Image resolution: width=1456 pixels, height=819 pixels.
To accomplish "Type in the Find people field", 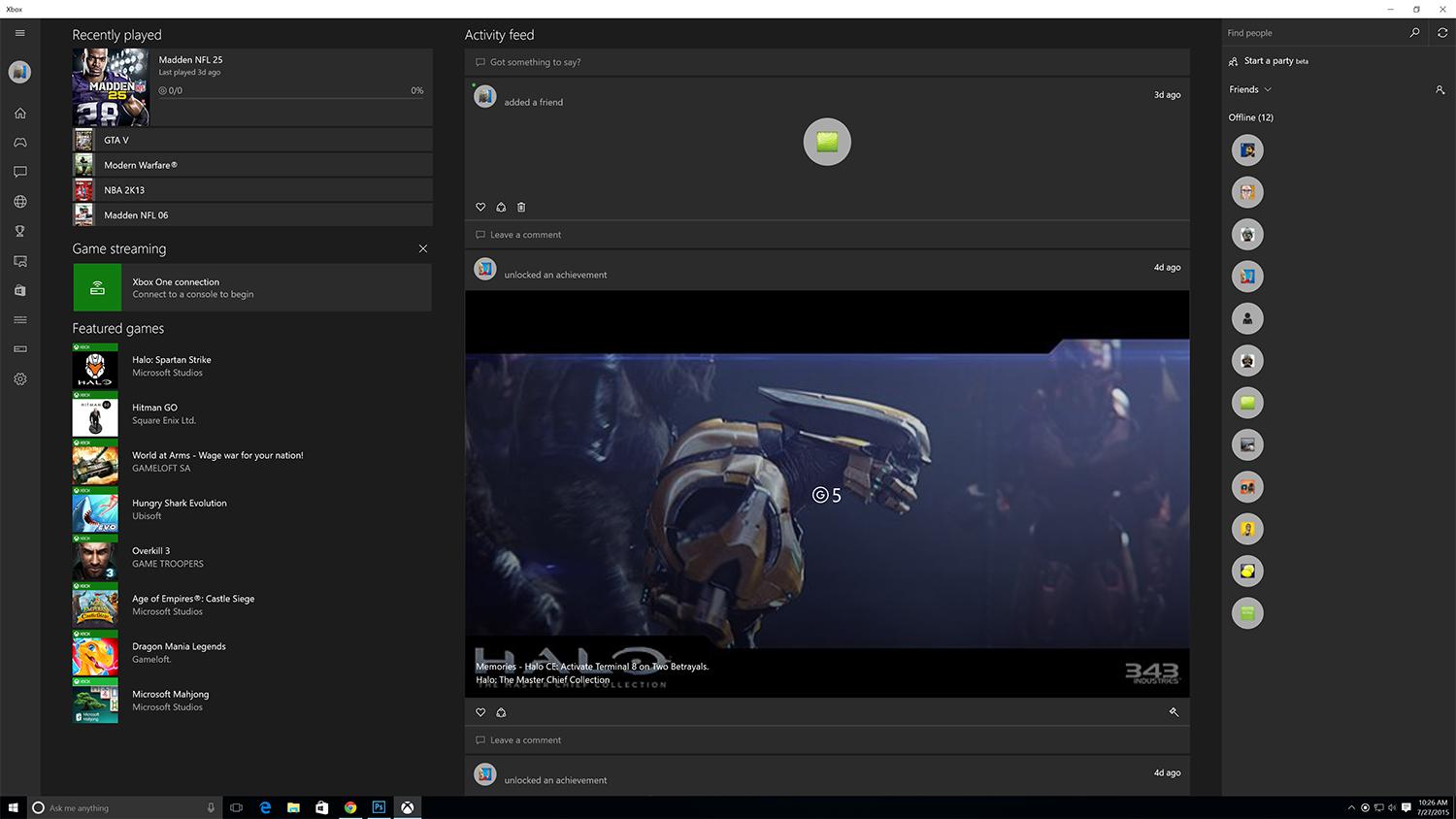I will pyautogui.click(x=1313, y=33).
